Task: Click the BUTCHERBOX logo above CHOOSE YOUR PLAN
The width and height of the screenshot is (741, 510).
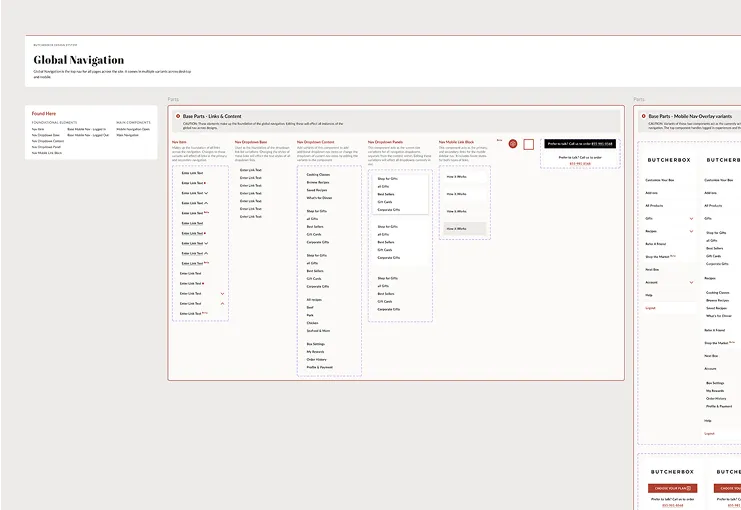Action: (672, 472)
